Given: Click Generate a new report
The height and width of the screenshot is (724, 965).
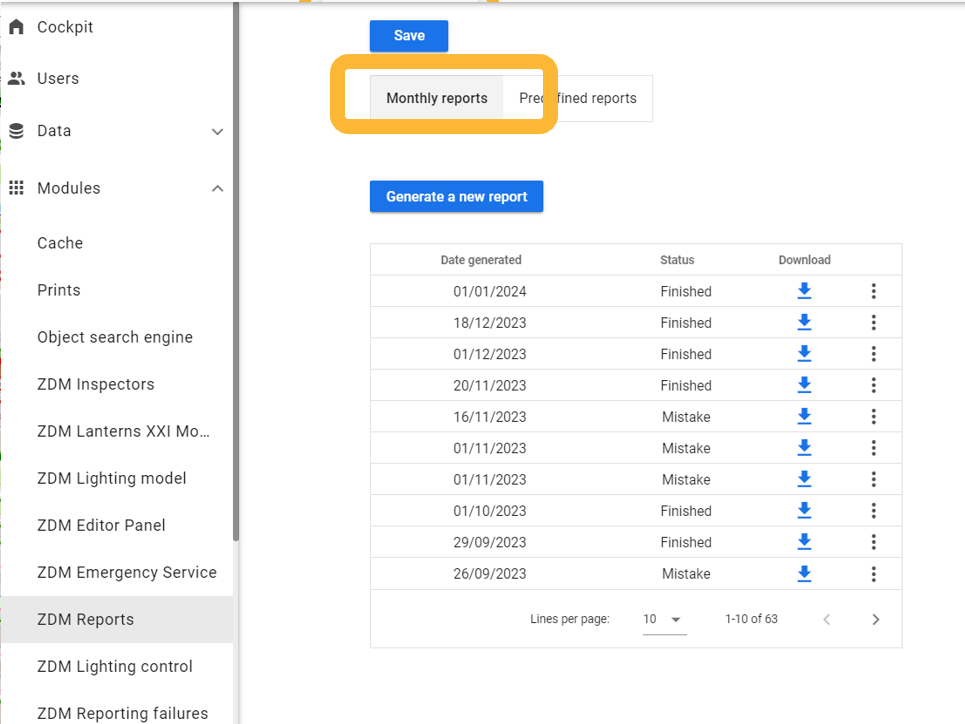Looking at the screenshot, I should (x=456, y=197).
